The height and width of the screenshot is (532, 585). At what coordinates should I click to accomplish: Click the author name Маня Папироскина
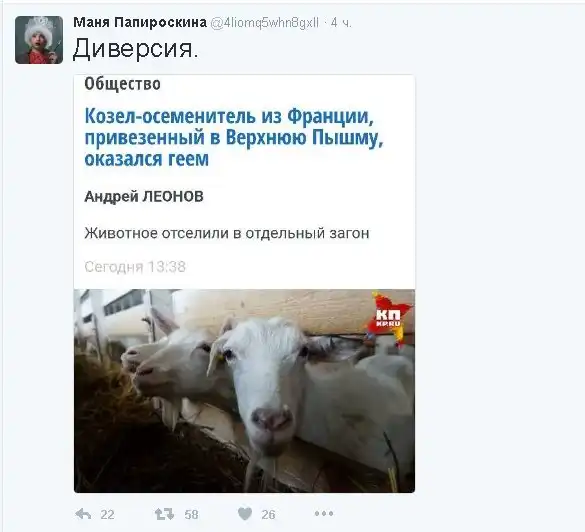pos(140,22)
